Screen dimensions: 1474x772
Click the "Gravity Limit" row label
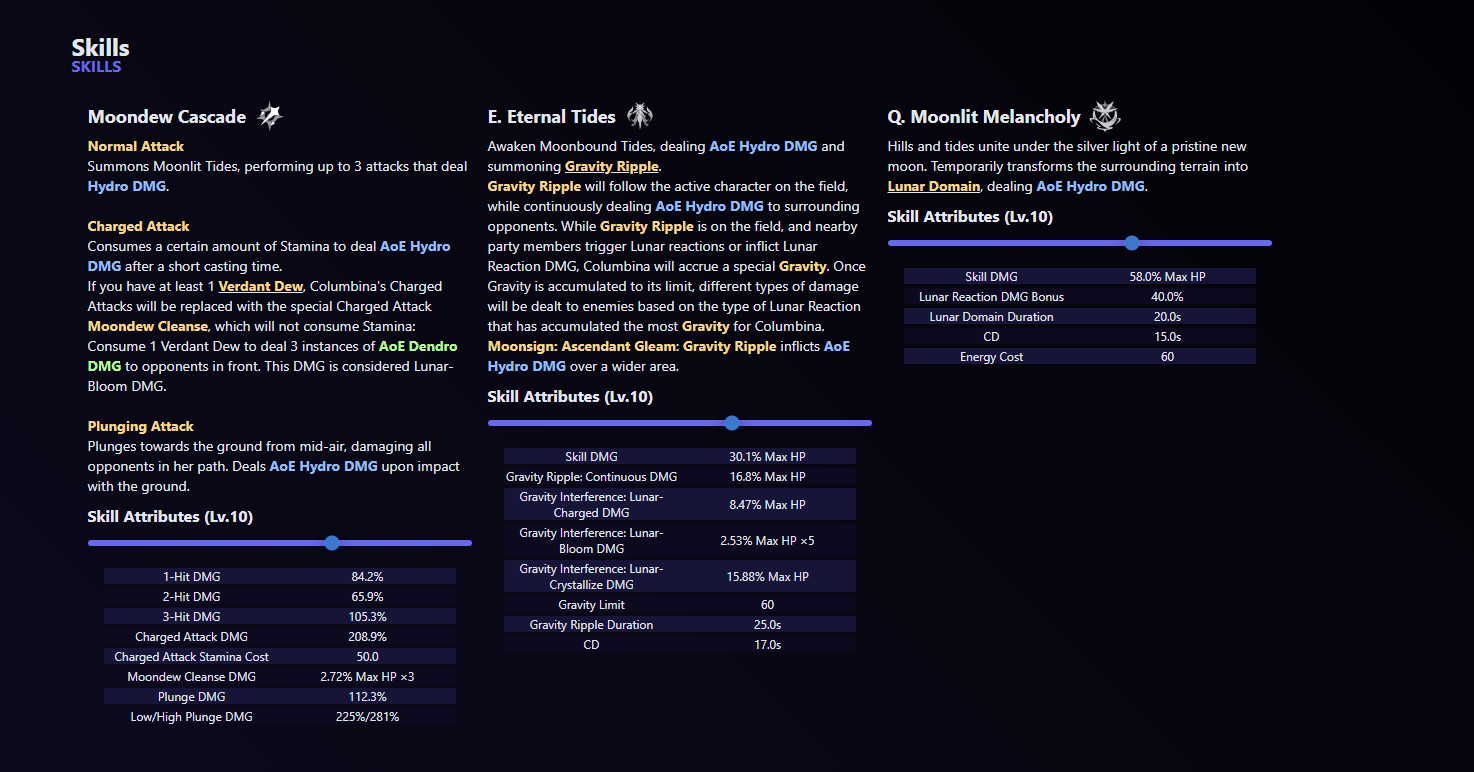[592, 605]
